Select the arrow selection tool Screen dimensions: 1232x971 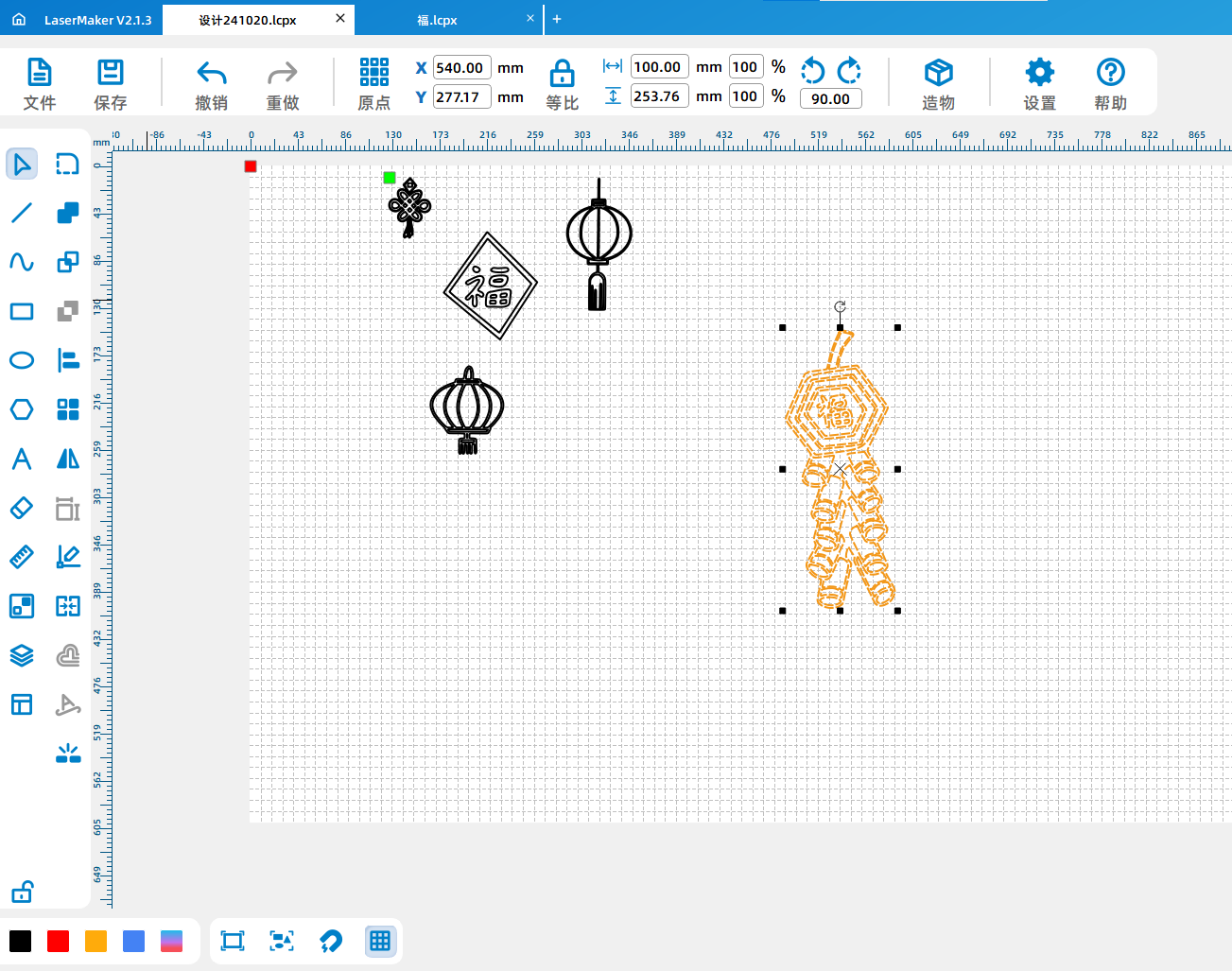pyautogui.click(x=22, y=165)
